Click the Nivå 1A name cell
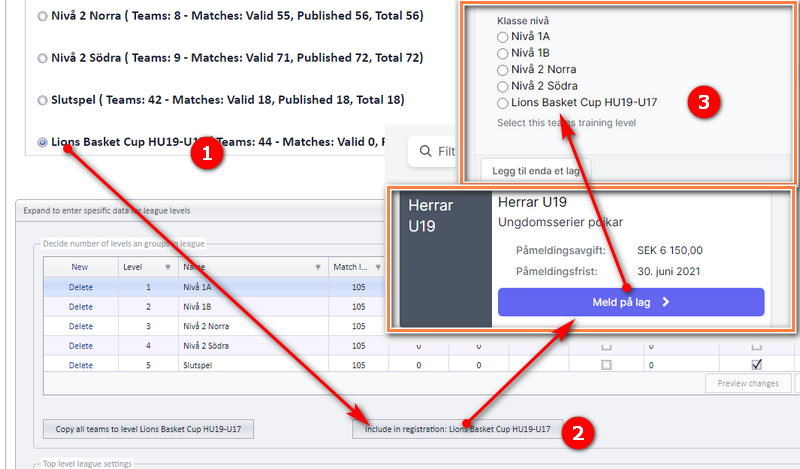 (253, 287)
